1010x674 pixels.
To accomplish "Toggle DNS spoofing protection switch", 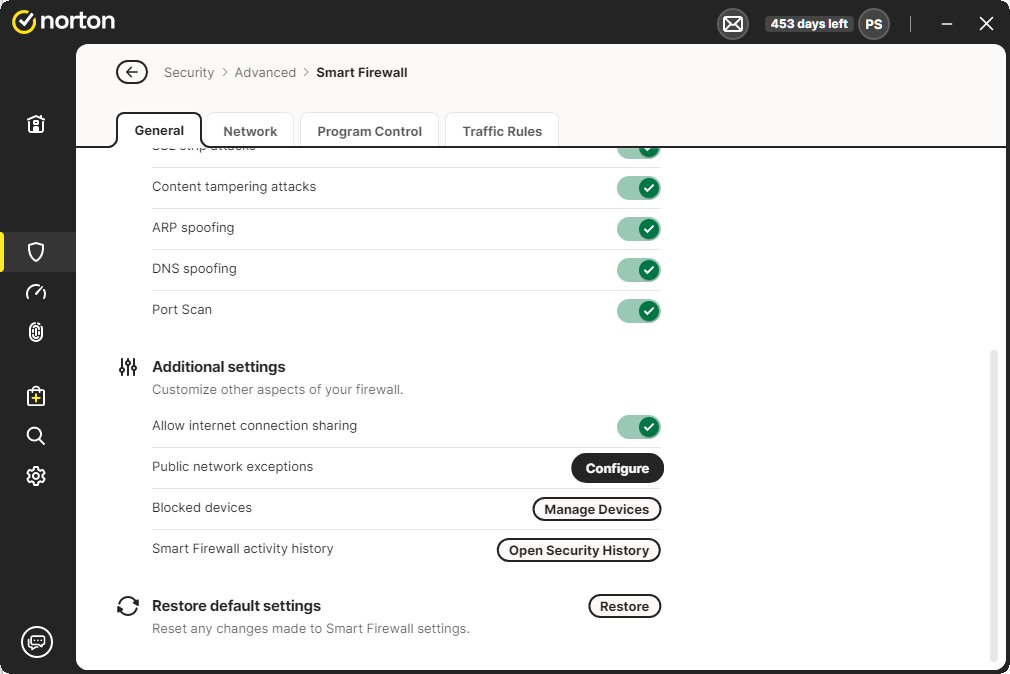I will (x=638, y=270).
